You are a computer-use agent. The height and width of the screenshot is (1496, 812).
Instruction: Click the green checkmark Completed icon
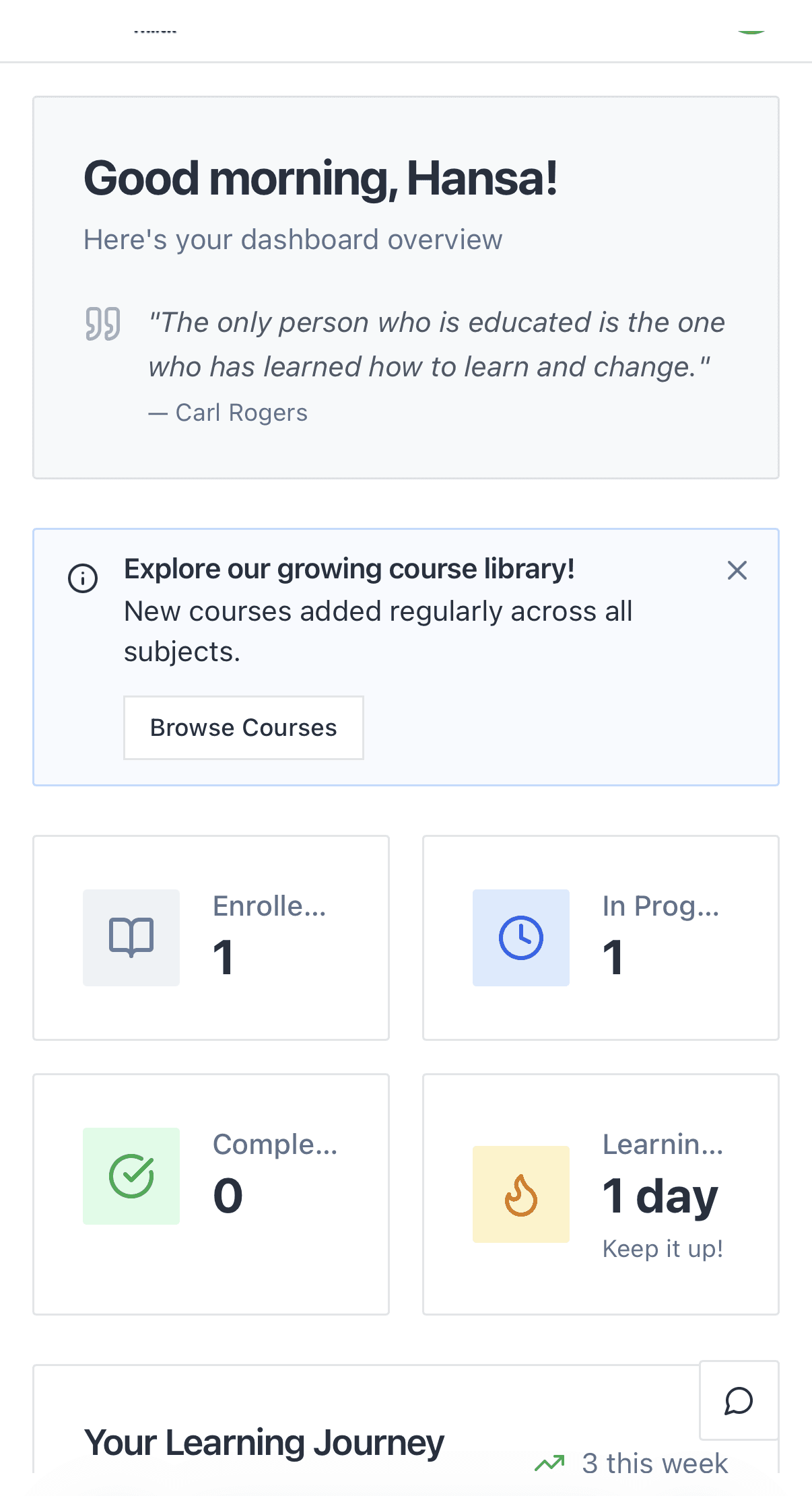131,1176
